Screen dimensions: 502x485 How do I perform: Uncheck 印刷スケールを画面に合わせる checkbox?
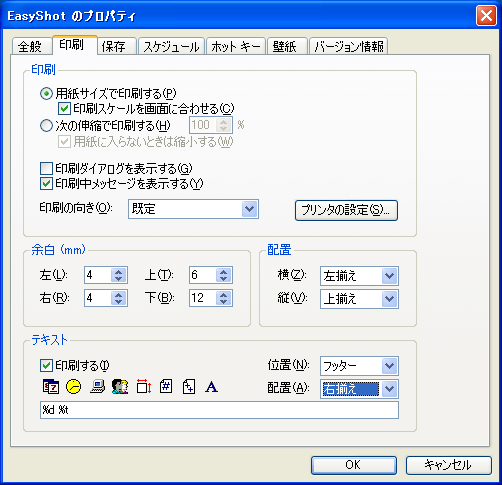click(64, 109)
